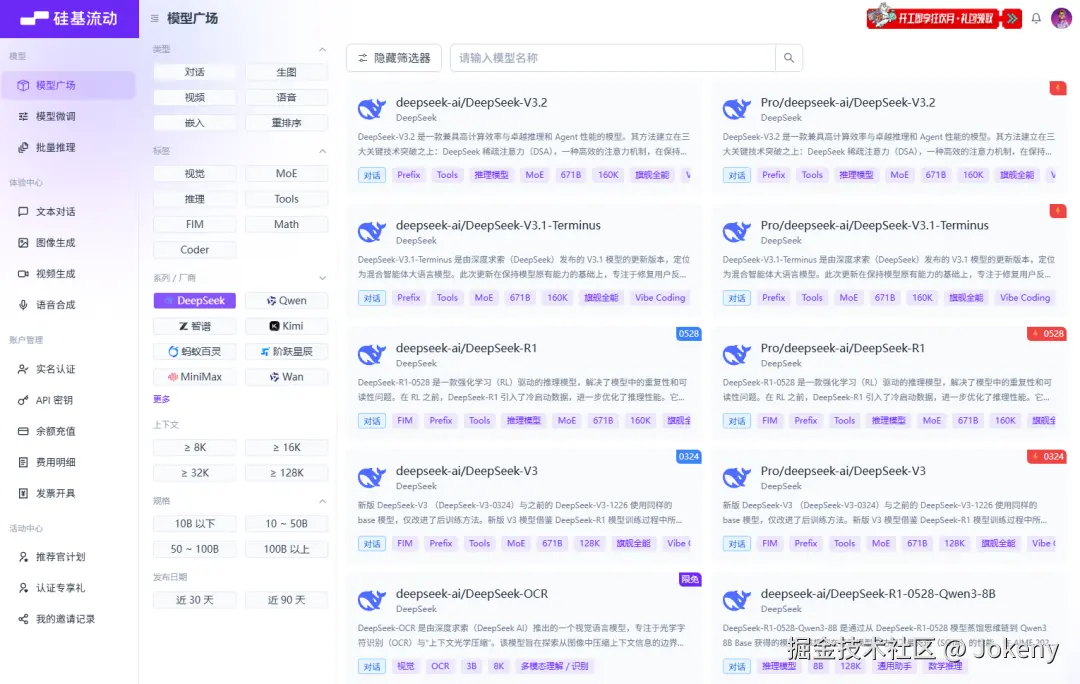Click the 发票开具 invoice icon
This screenshot has height=684, width=1080.
pyautogui.click(x=23, y=493)
